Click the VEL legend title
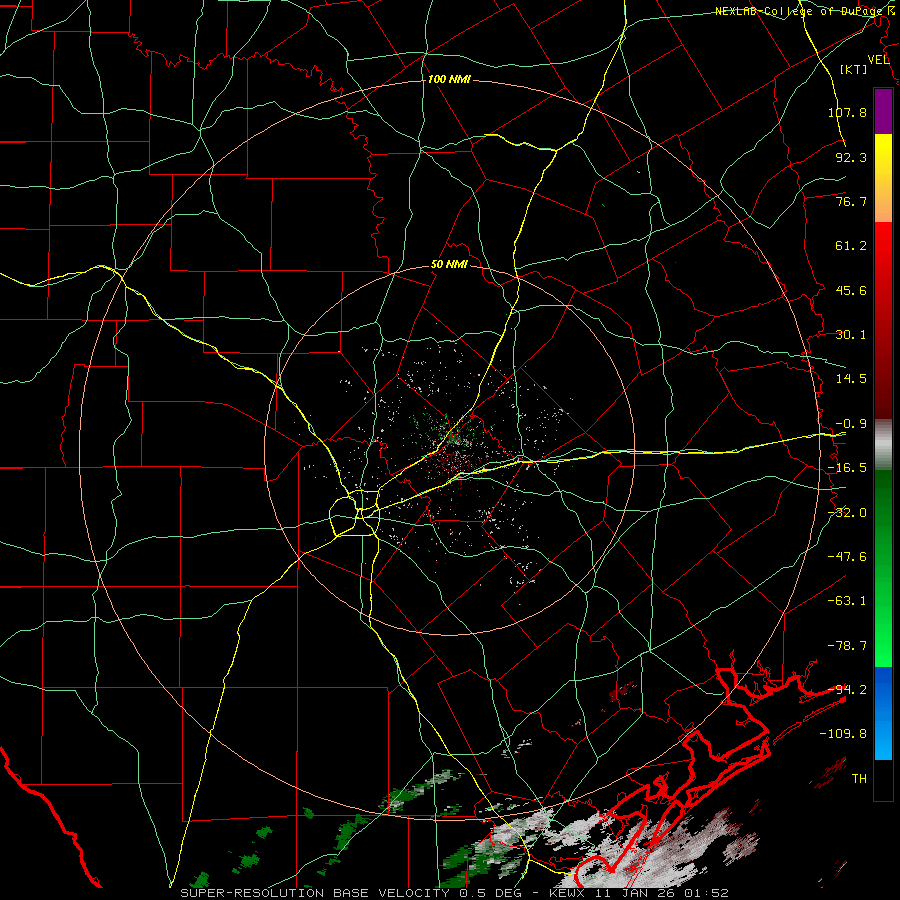 [879, 60]
